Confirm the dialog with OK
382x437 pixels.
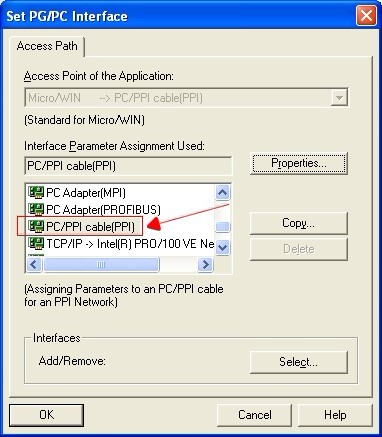(46, 415)
